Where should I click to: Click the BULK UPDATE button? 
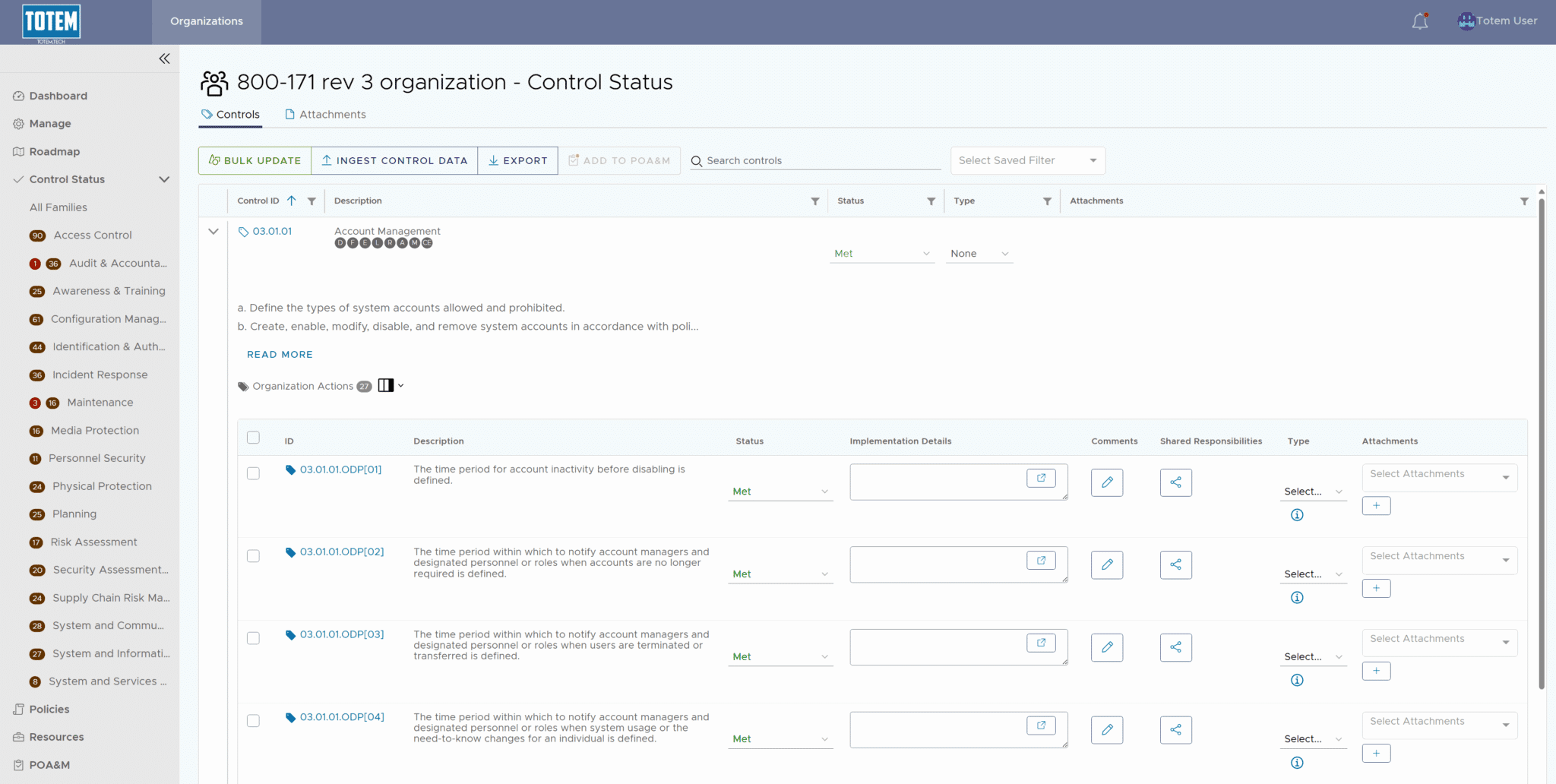pos(255,160)
